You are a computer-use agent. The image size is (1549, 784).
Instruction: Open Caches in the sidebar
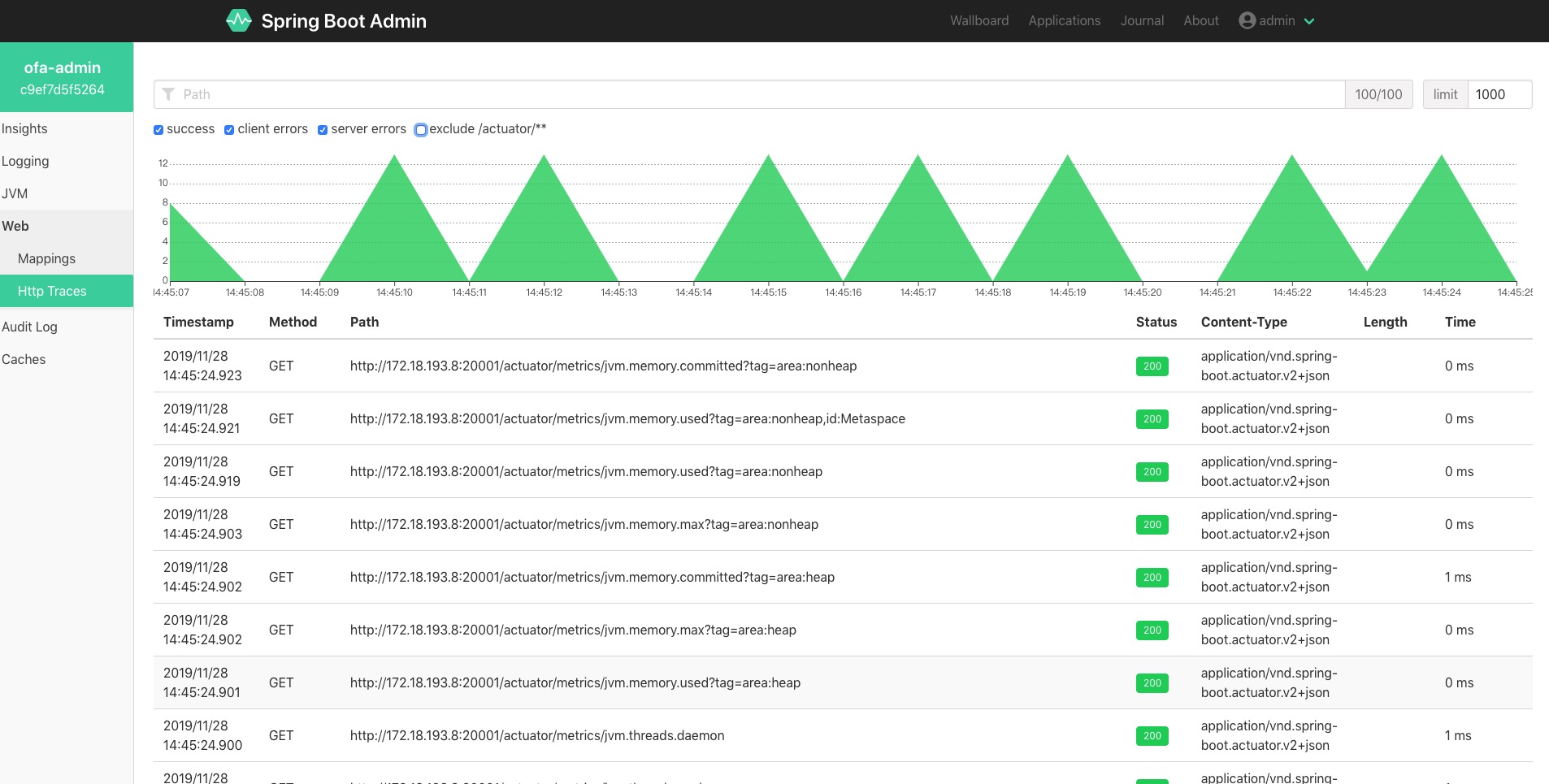(x=67, y=359)
